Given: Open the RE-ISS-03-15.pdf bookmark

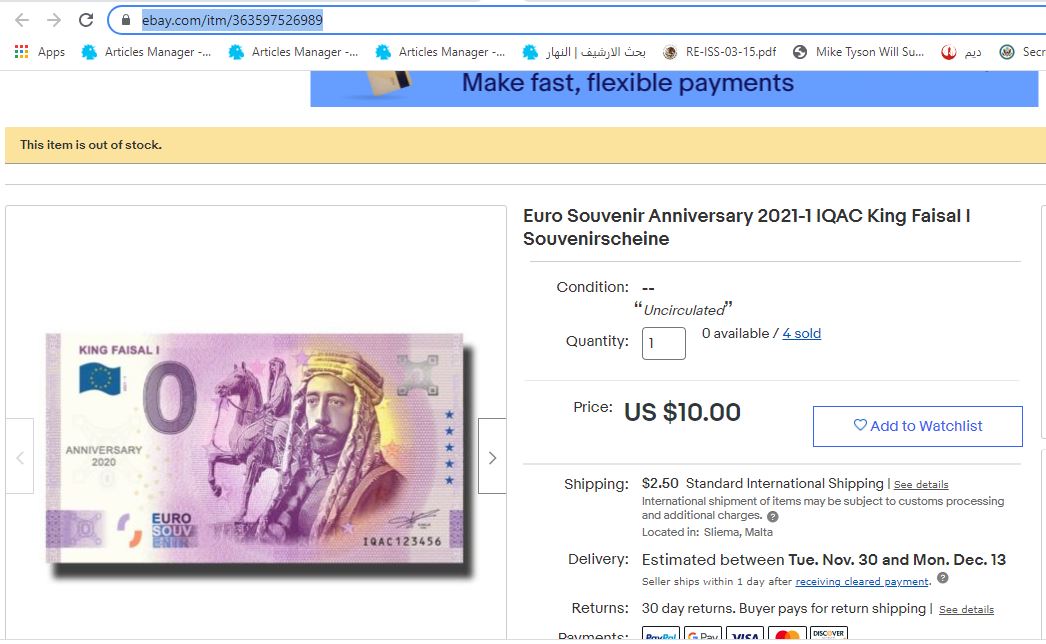Looking at the screenshot, I should pyautogui.click(x=720, y=51).
